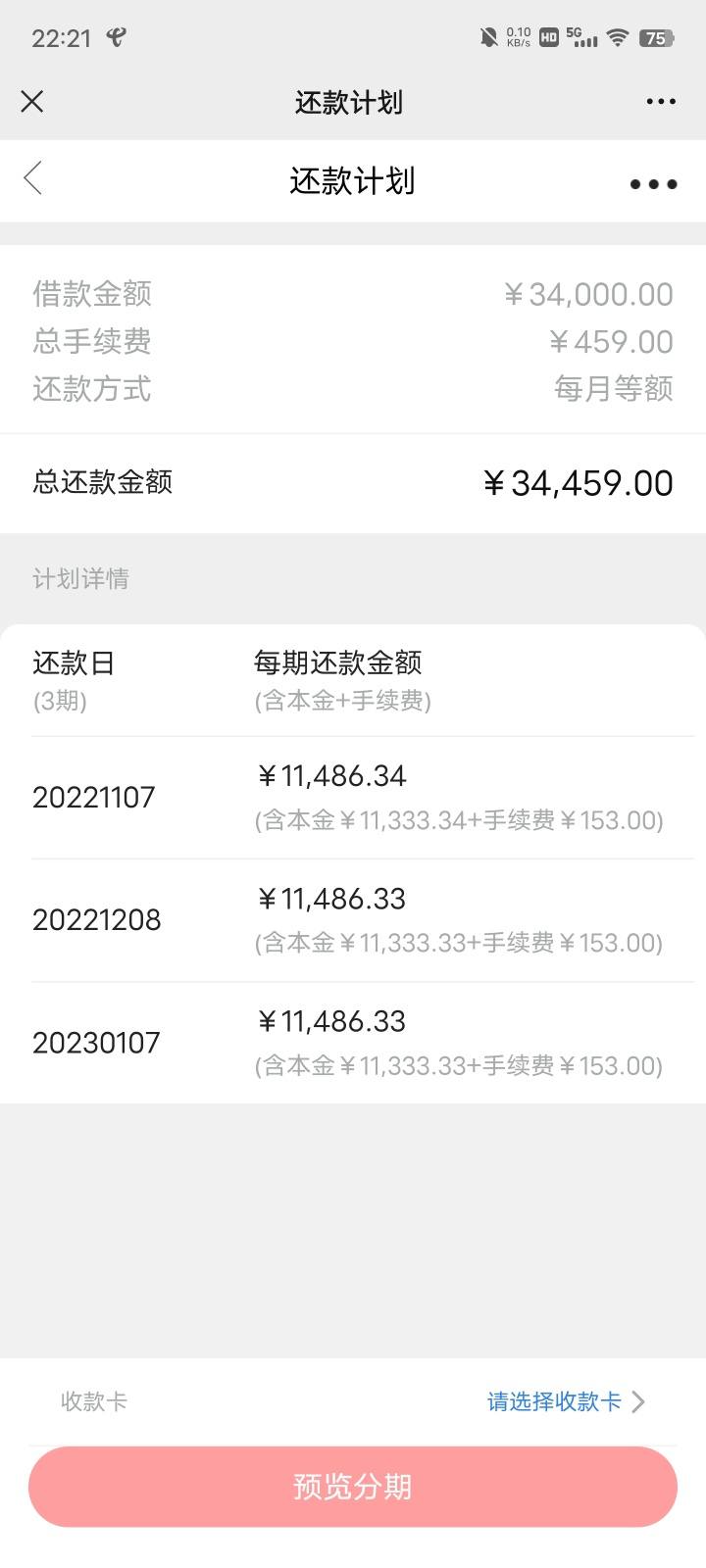The height and width of the screenshot is (1568, 706).
Task: Tap the Wi-Fi signal status icon
Action: tap(617, 37)
